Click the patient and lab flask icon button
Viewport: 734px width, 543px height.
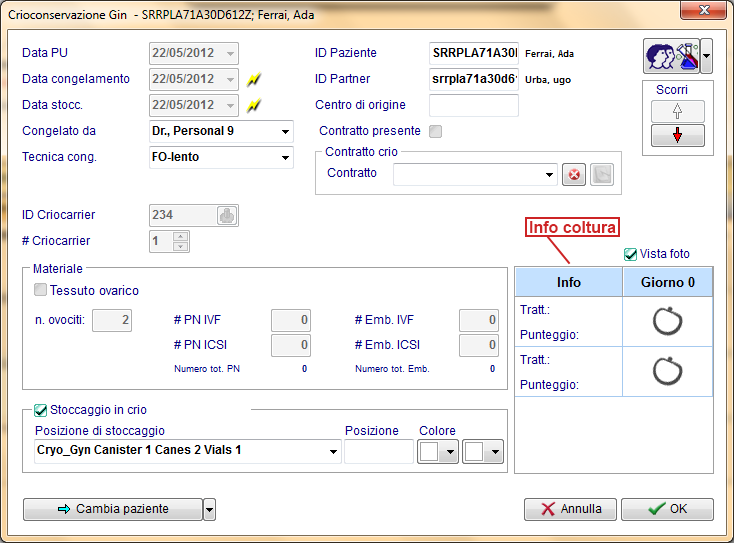[671, 56]
